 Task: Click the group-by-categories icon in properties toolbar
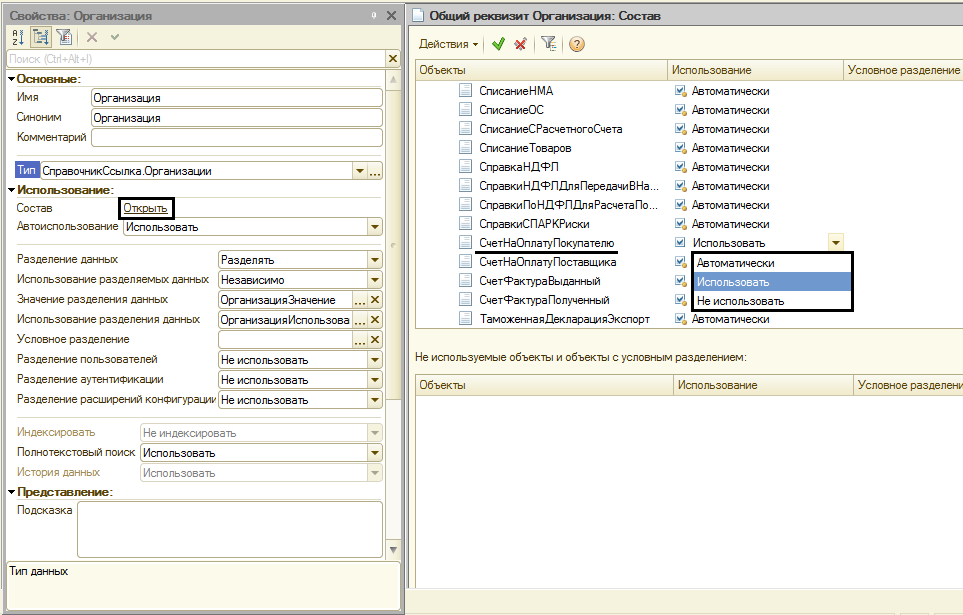coord(41,37)
